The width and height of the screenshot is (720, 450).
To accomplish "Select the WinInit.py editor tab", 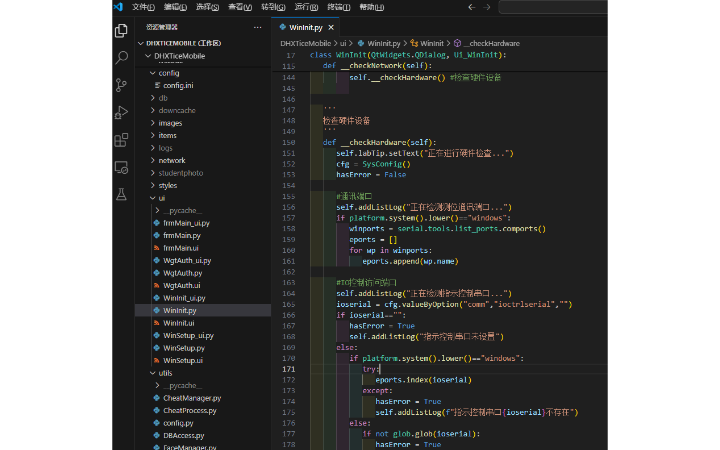I will click(305, 28).
